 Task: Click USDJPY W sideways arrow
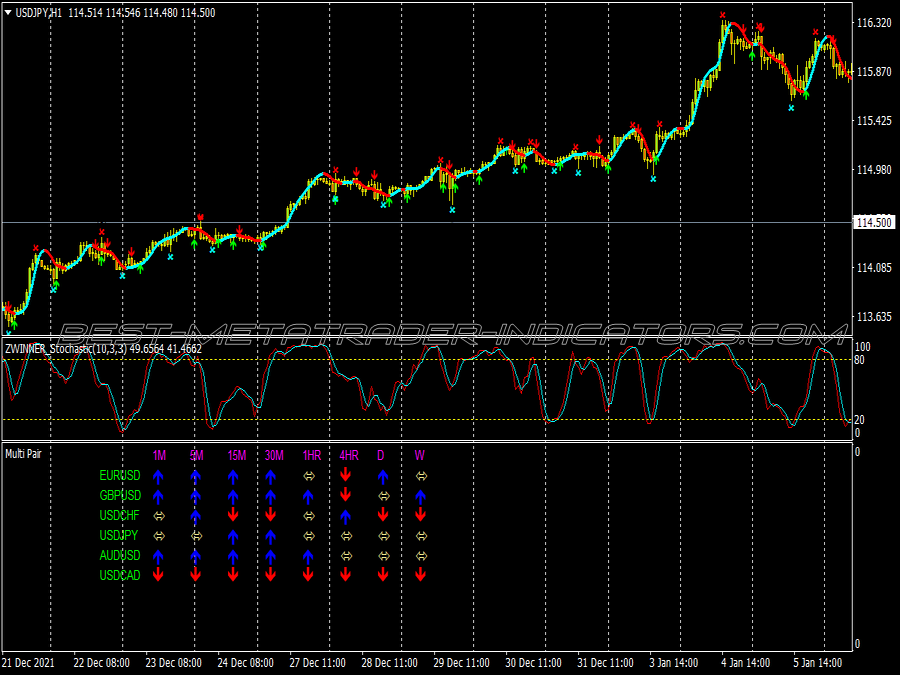[421, 536]
